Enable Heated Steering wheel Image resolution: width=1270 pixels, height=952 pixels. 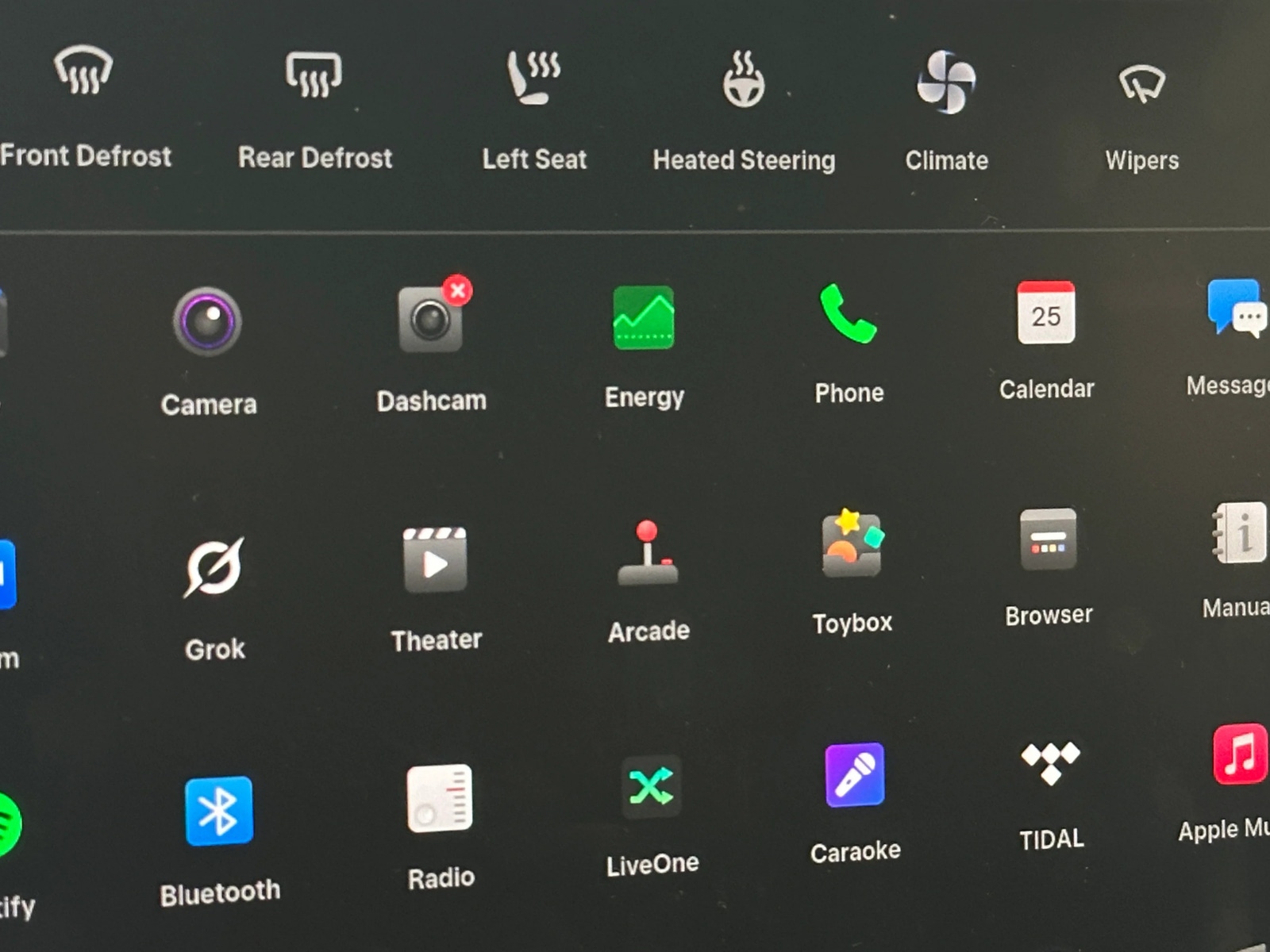(x=744, y=79)
